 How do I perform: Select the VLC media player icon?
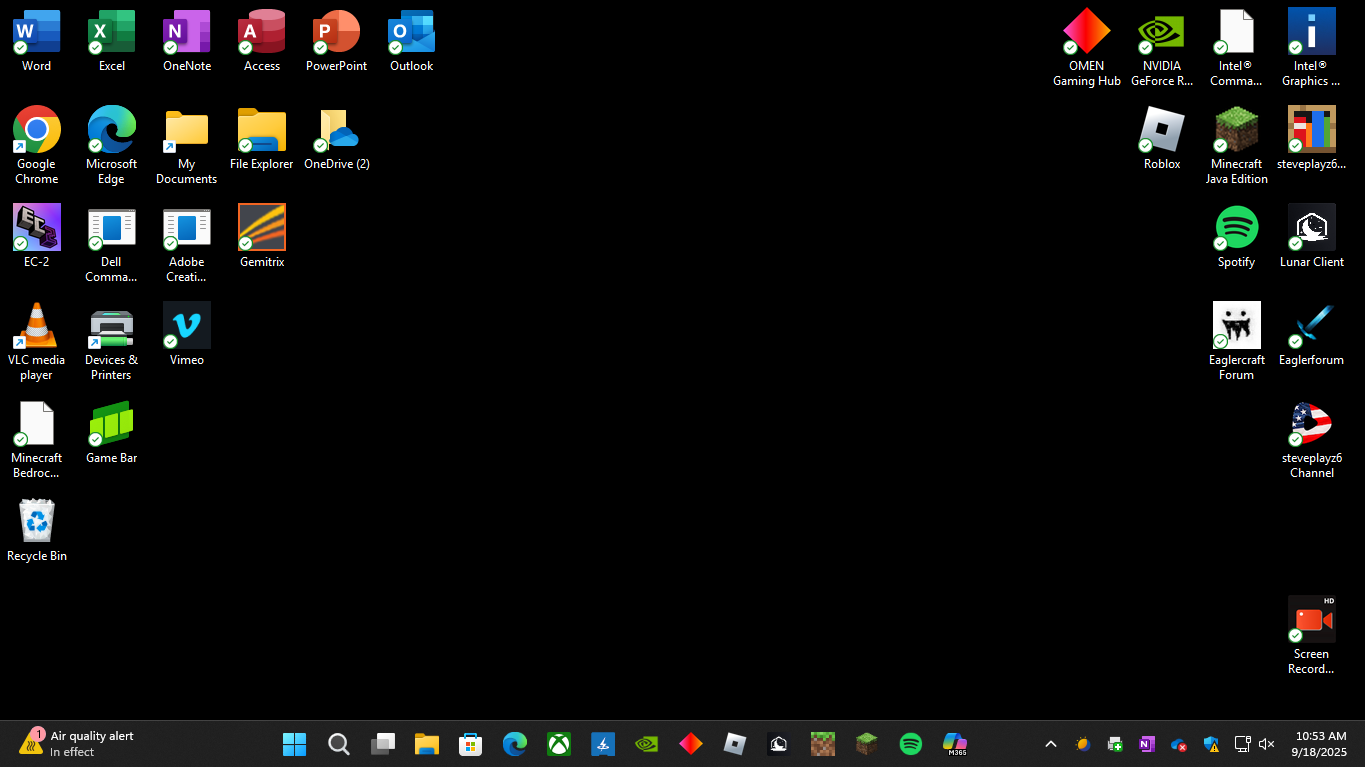(x=37, y=327)
